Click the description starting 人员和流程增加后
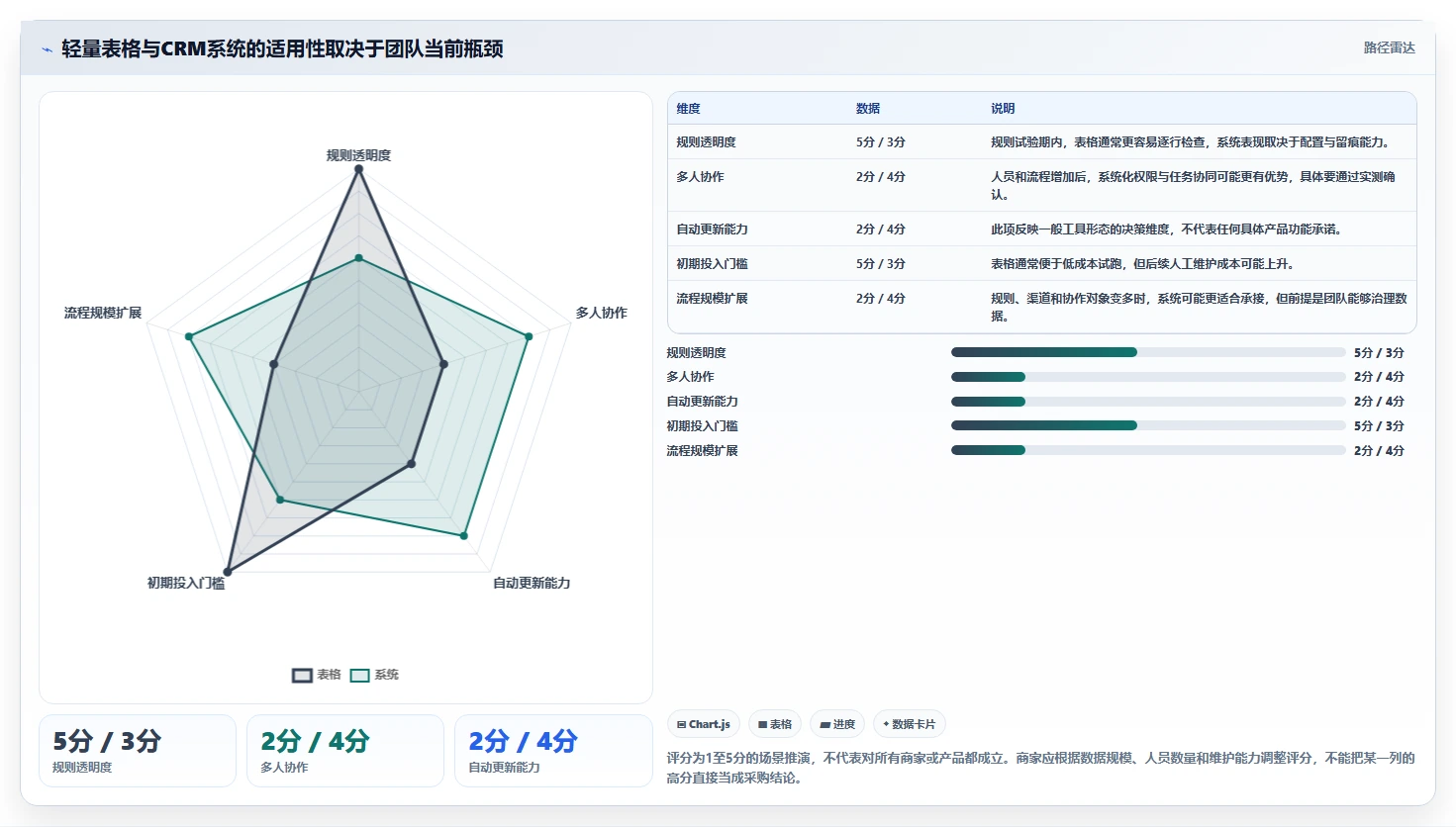1456x827 pixels. point(1193,185)
